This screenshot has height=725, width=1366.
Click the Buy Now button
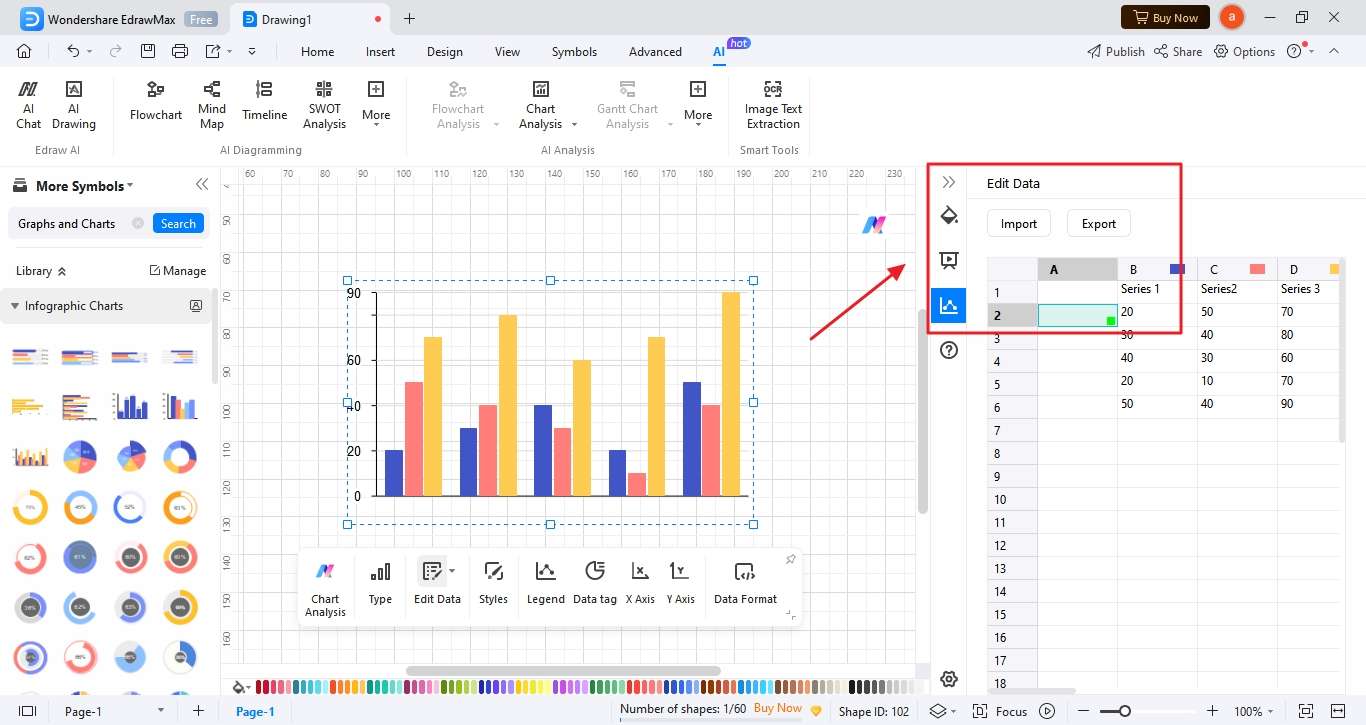(x=1165, y=17)
